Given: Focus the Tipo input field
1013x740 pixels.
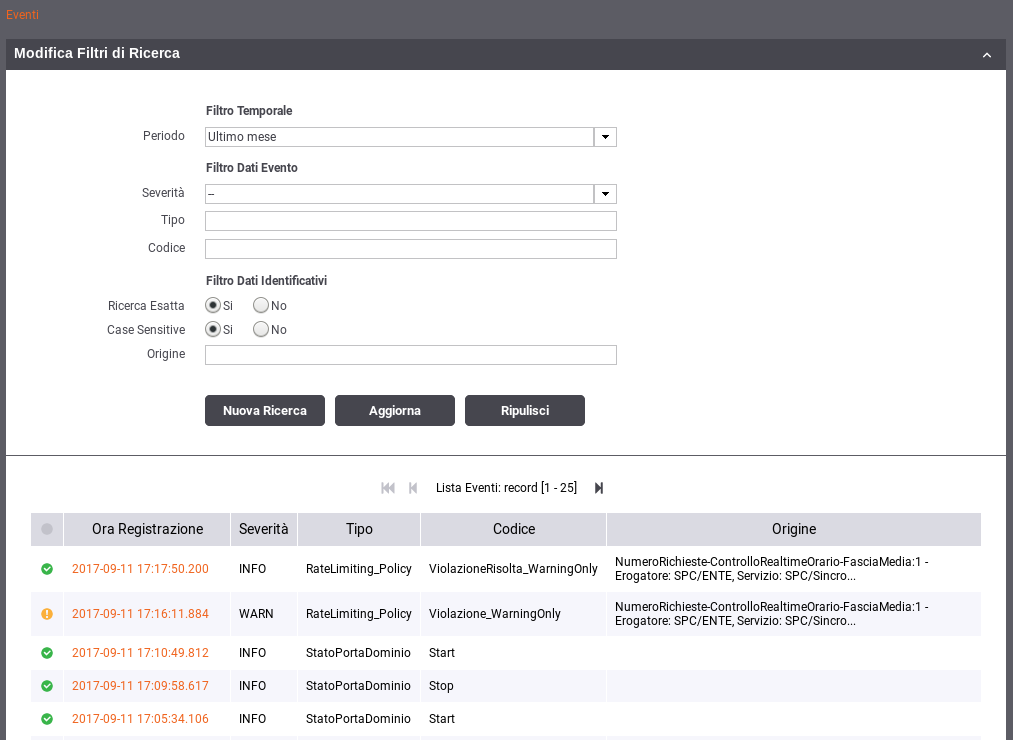Looking at the screenshot, I should pyautogui.click(x=411, y=221).
